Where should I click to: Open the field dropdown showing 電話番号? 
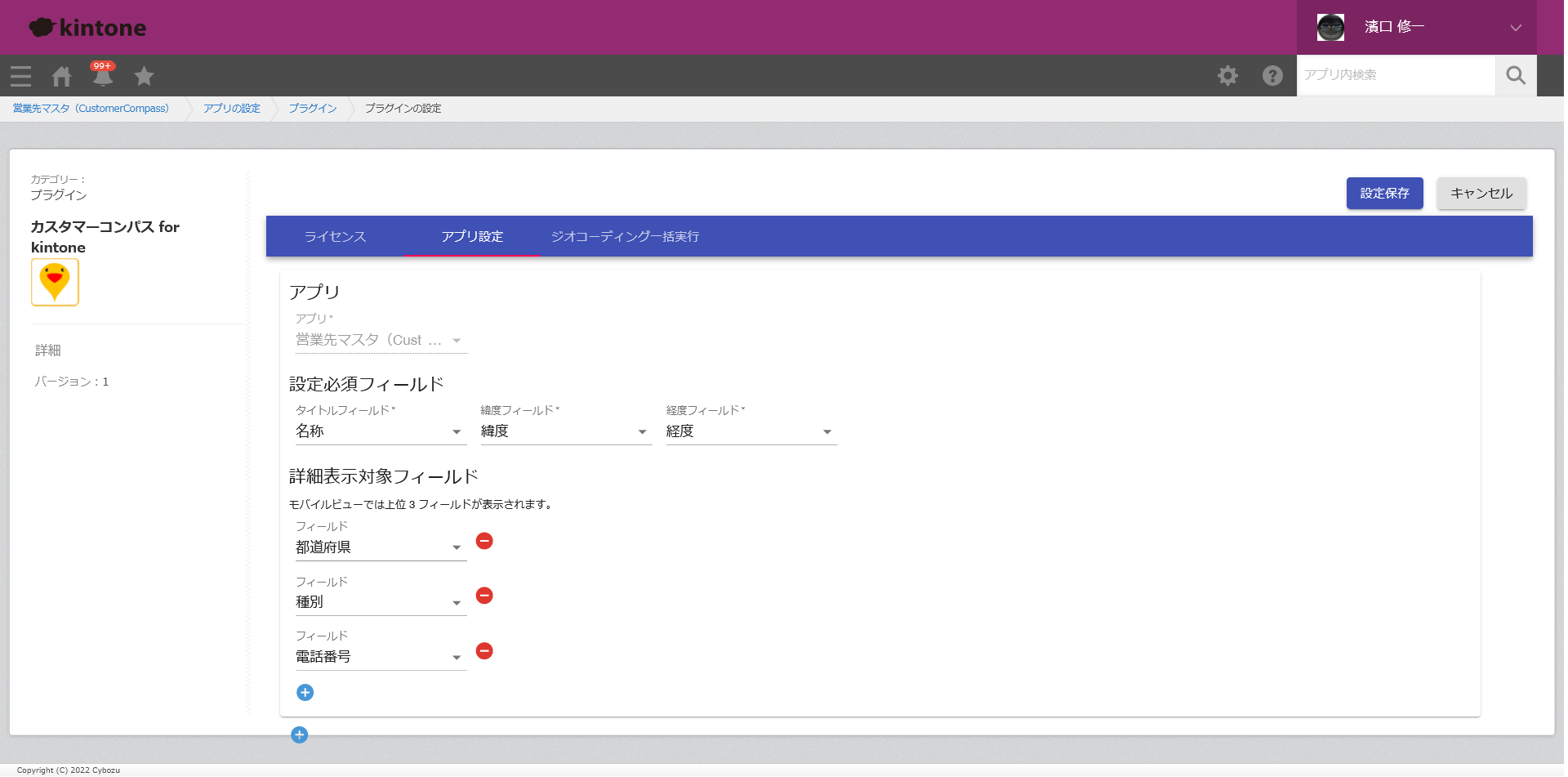click(x=381, y=657)
